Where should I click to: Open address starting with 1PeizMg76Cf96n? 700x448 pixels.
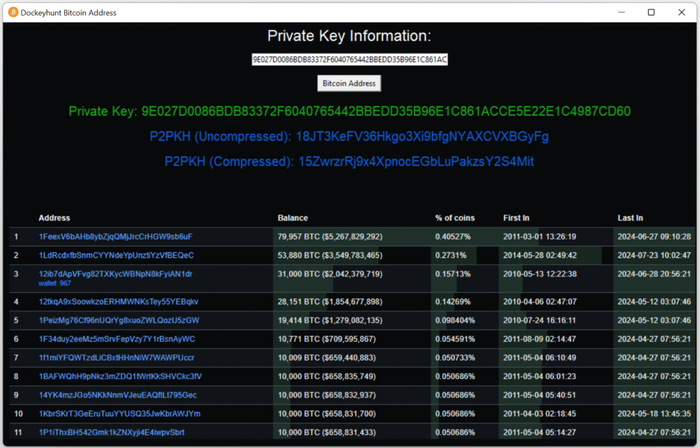118,320
